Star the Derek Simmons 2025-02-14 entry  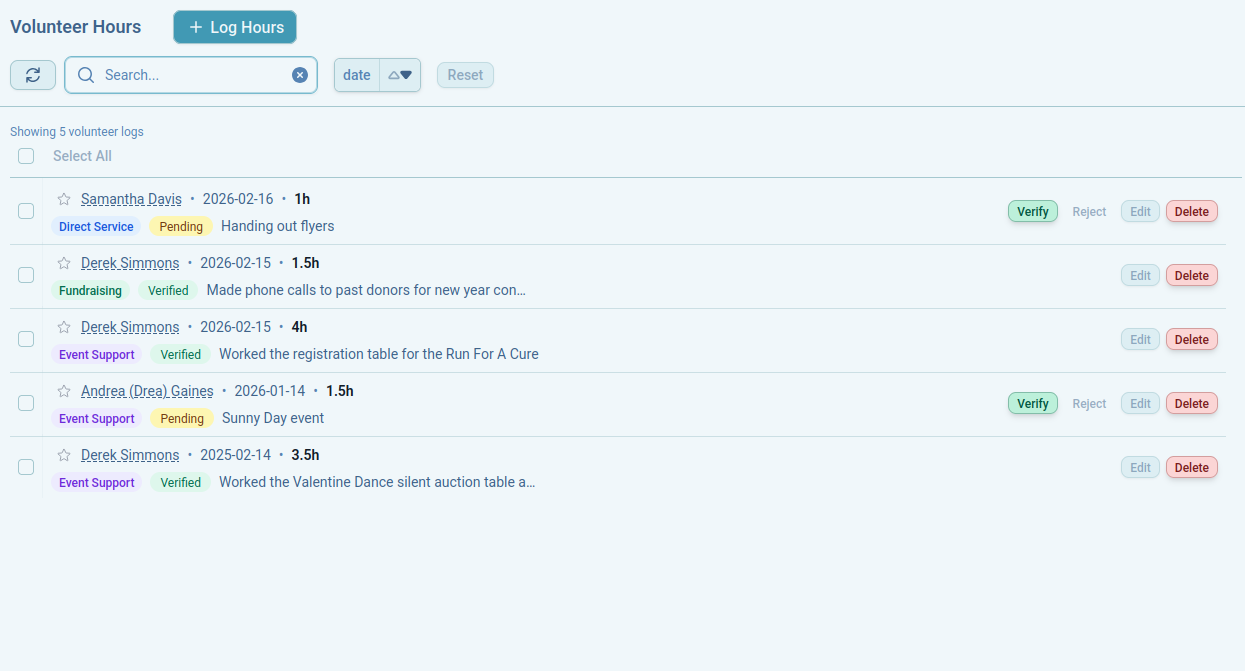pyautogui.click(x=64, y=455)
